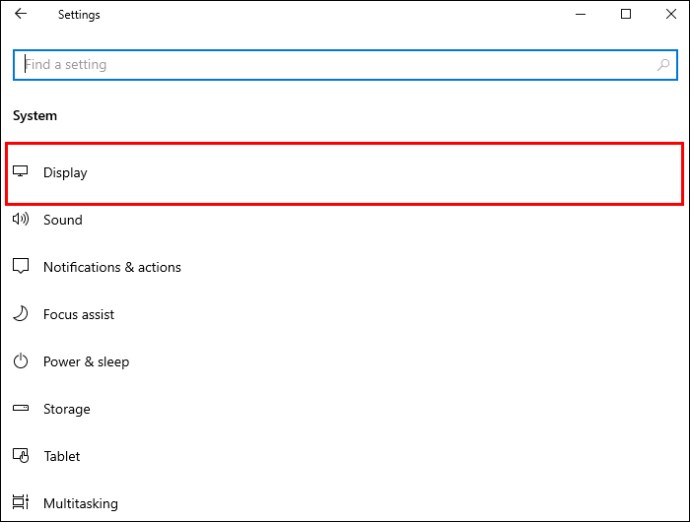
Task: Select the Multitasking text entry
Action: (80, 503)
